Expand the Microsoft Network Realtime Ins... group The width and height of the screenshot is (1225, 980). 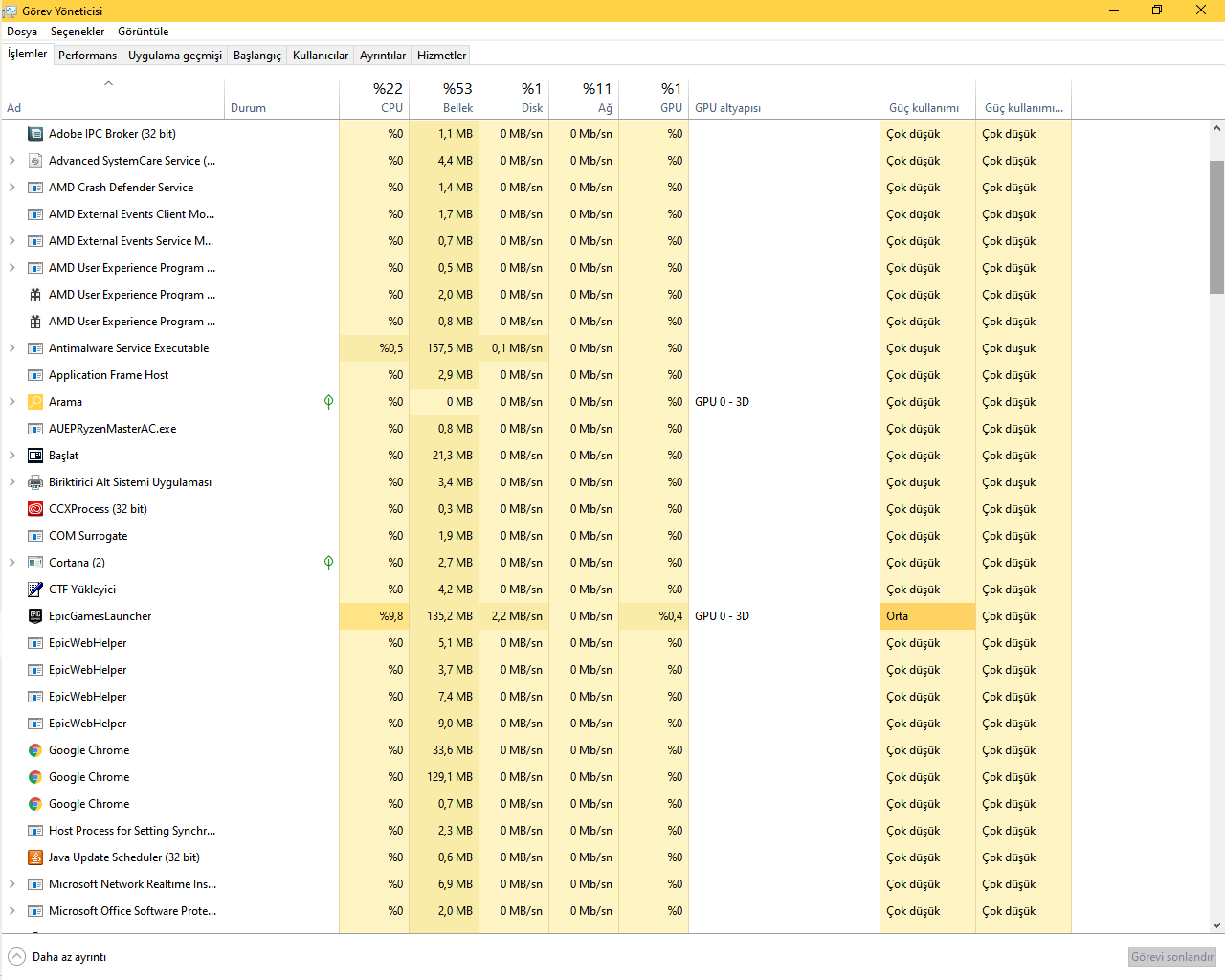tap(12, 884)
